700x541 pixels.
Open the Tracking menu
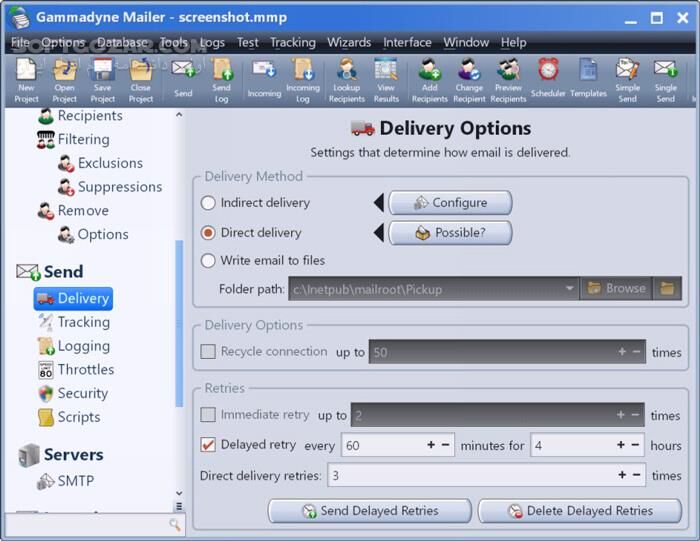(292, 42)
